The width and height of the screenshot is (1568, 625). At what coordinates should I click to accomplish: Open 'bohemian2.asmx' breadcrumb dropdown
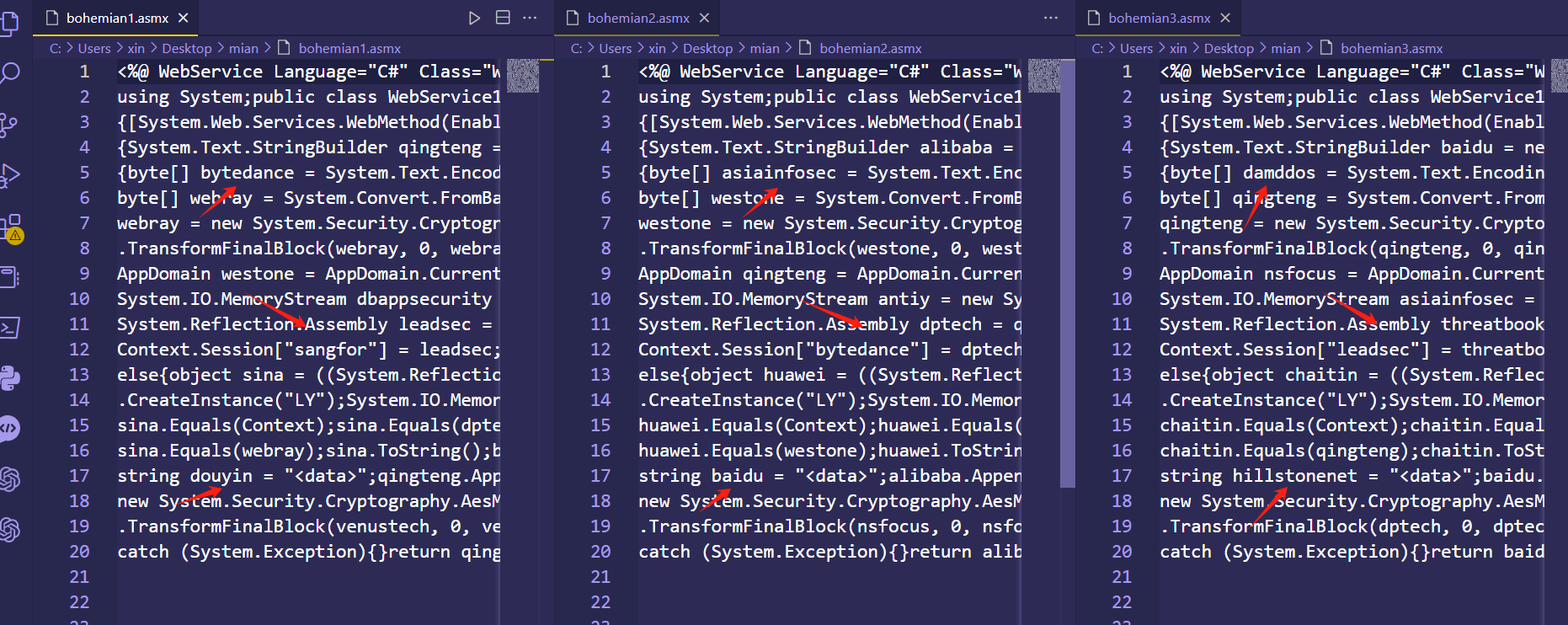(x=871, y=49)
